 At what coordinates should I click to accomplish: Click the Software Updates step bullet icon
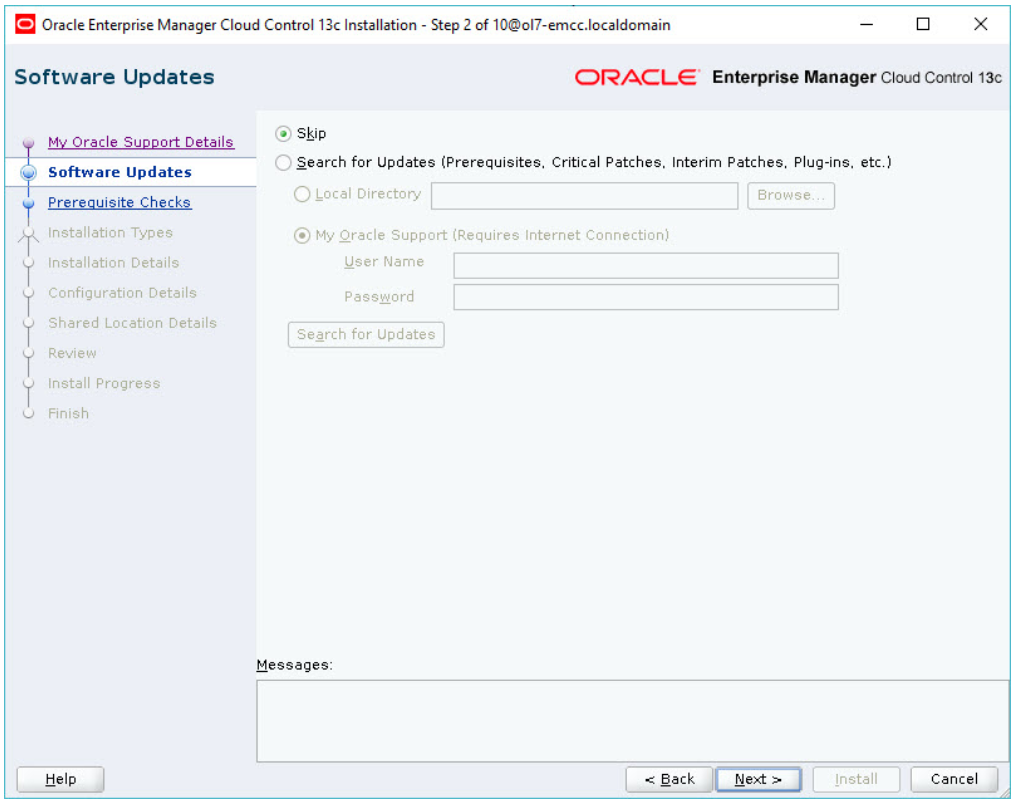tap(28, 172)
